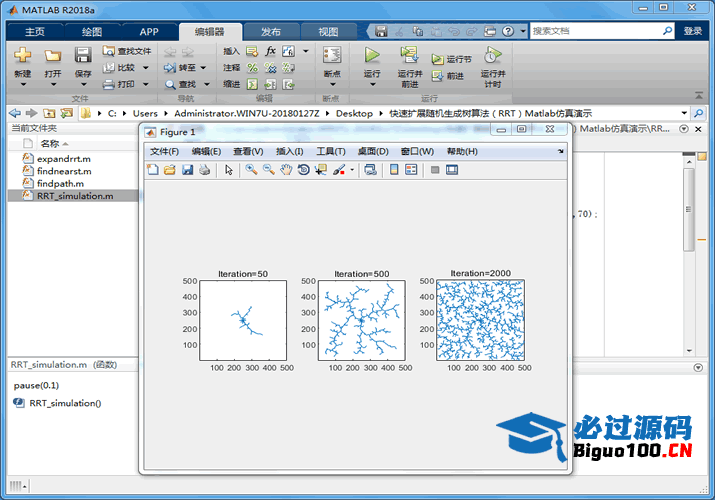
Task: Click Run Section (运行节) icon
Action: (x=438, y=59)
